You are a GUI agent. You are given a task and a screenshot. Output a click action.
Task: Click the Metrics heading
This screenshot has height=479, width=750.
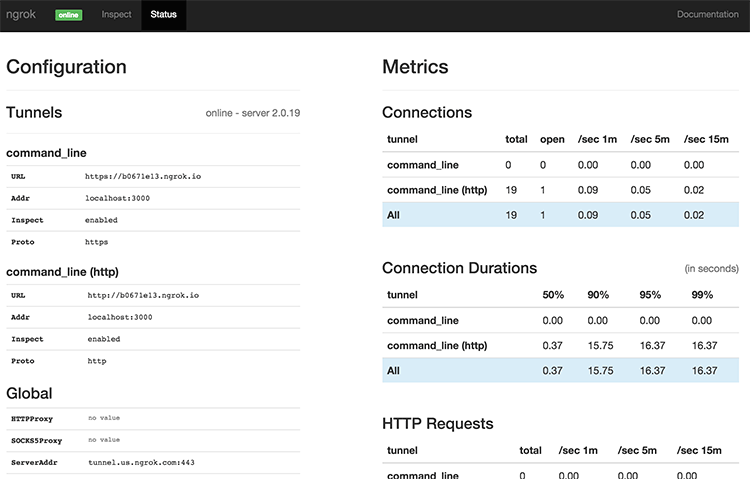pos(415,67)
